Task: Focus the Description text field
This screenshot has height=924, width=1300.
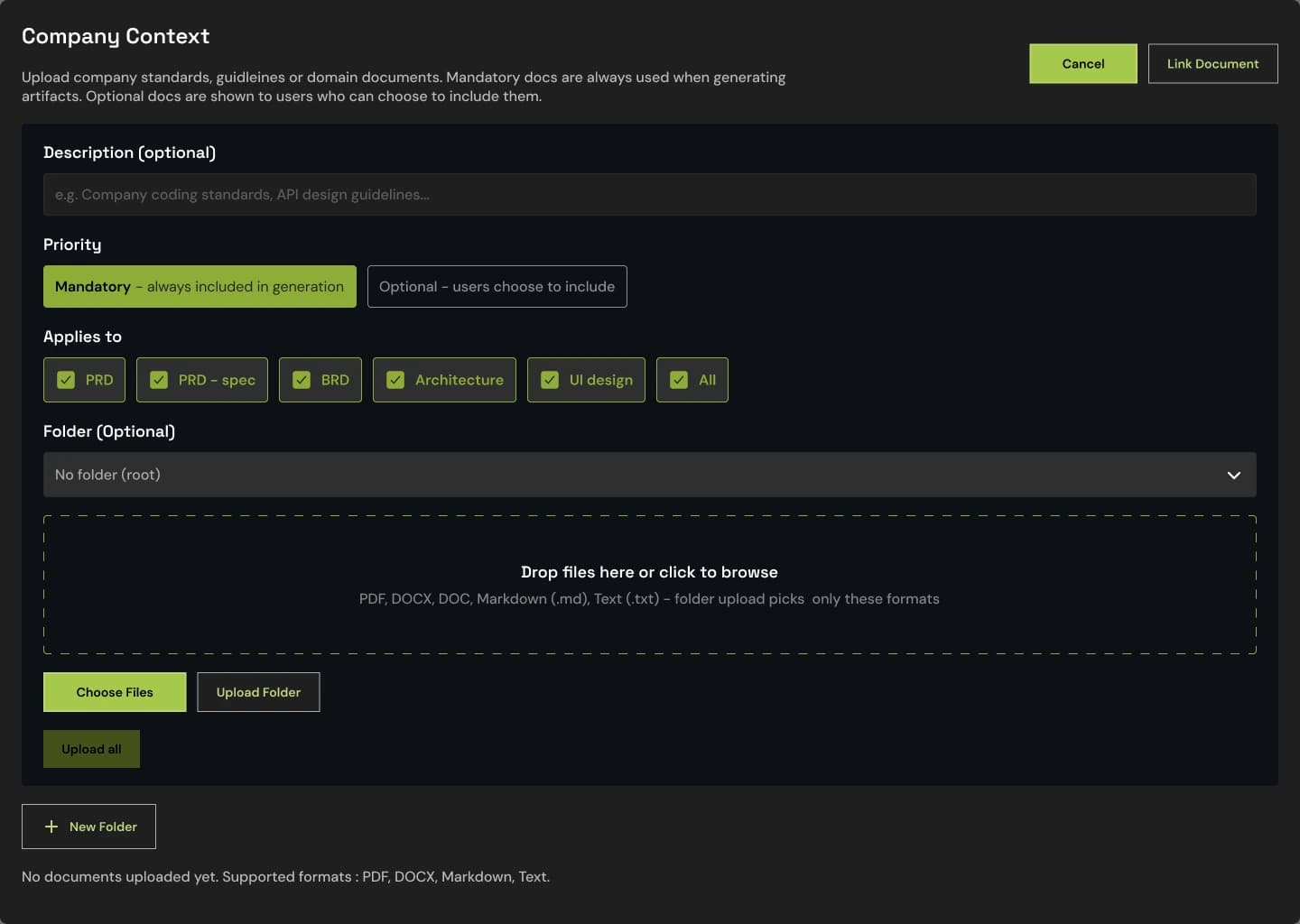Action: (650, 194)
